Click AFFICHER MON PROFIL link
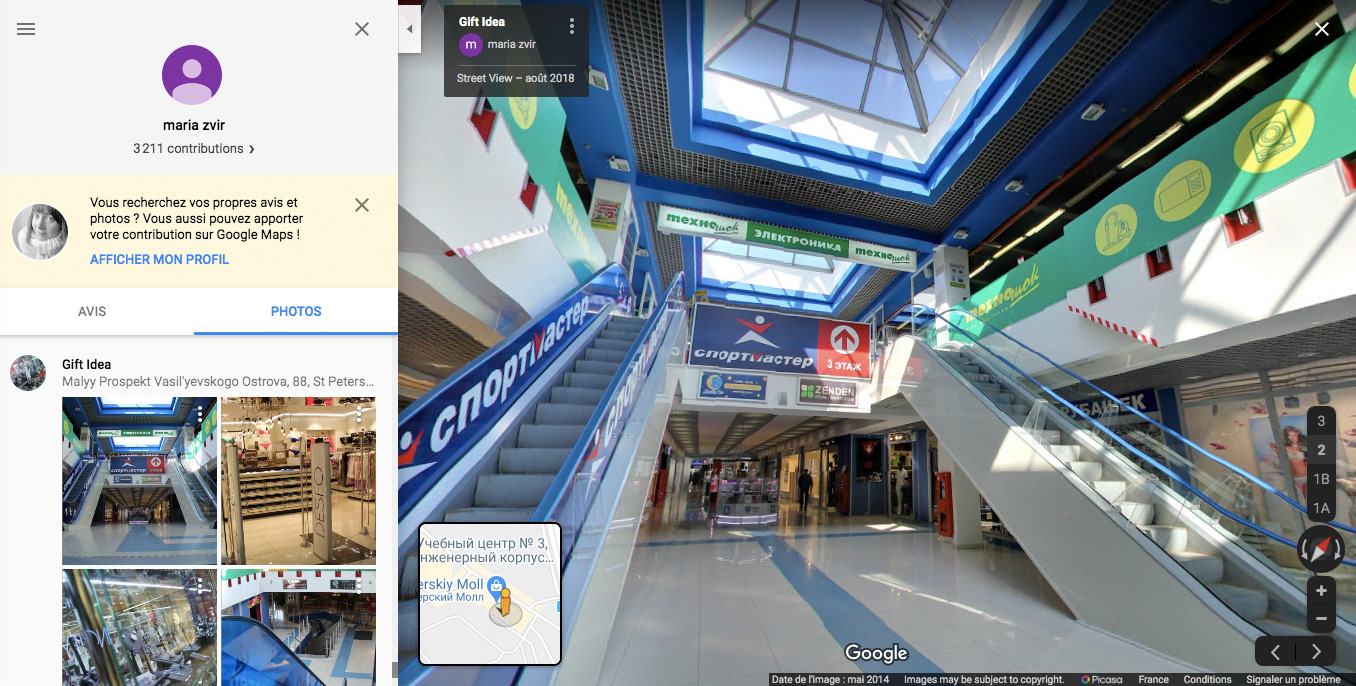 (159, 259)
